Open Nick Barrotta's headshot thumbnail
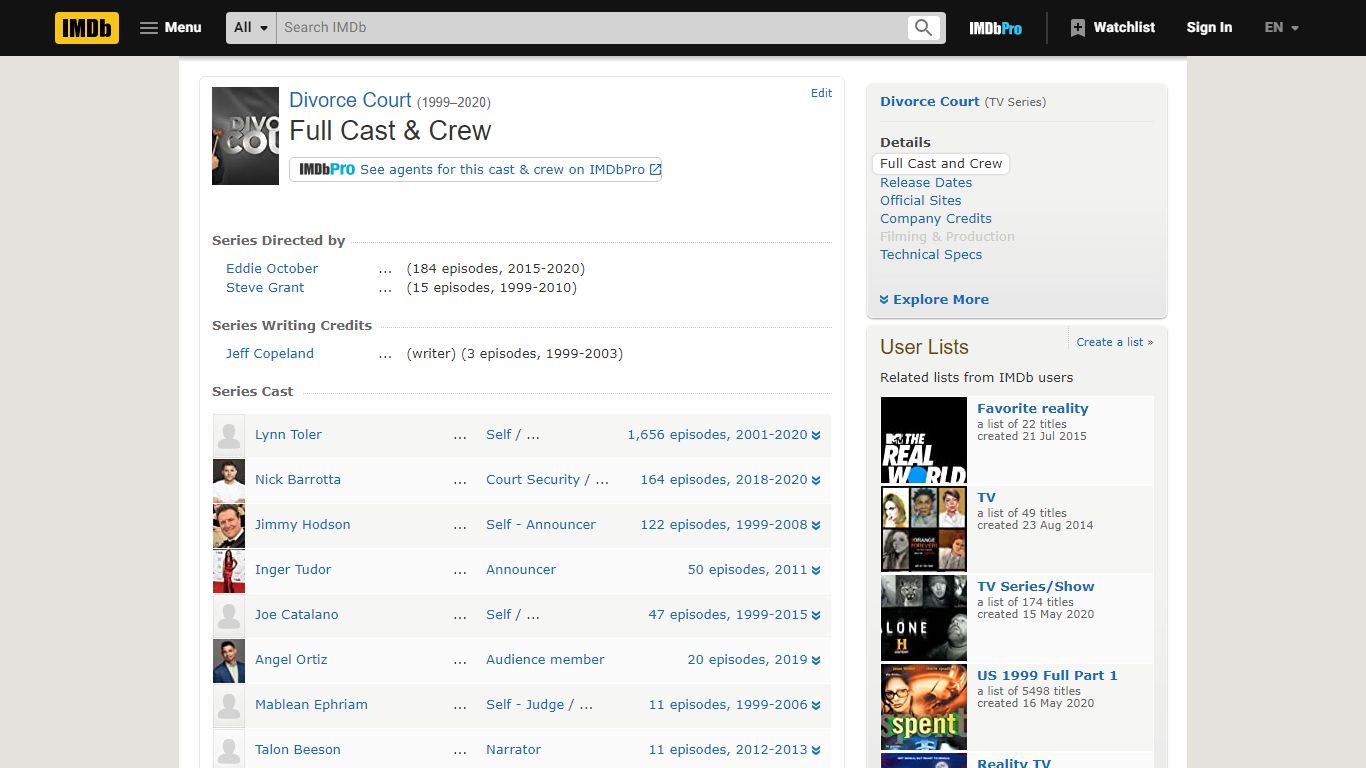 click(x=229, y=480)
